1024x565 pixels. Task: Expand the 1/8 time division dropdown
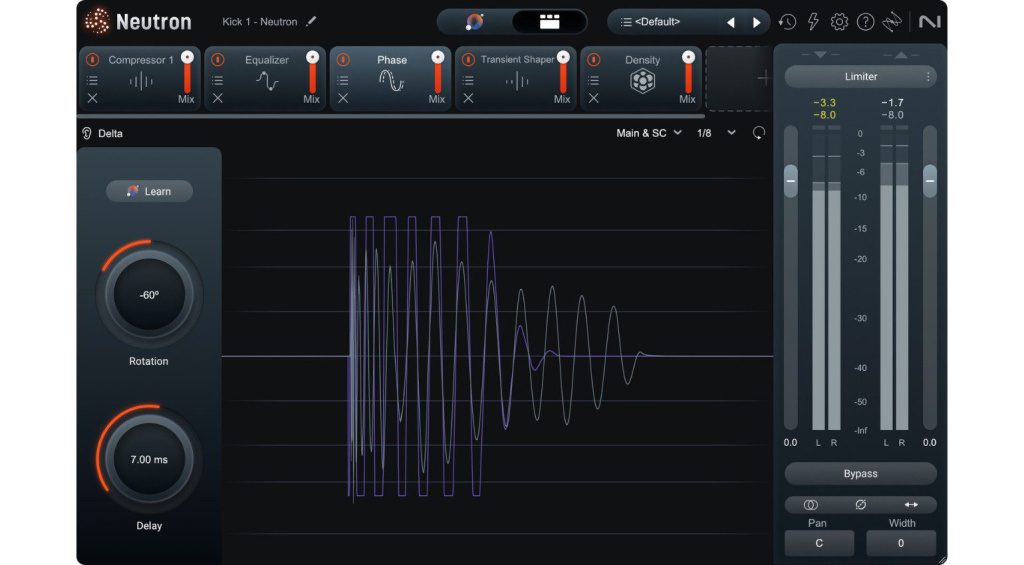pos(716,133)
